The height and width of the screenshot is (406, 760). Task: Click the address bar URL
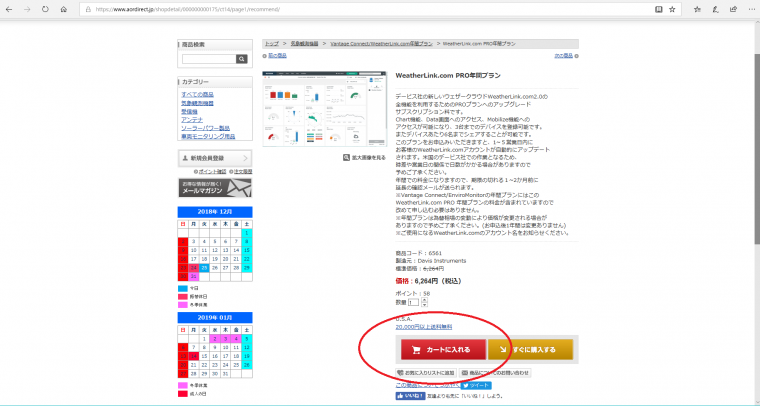coord(188,9)
